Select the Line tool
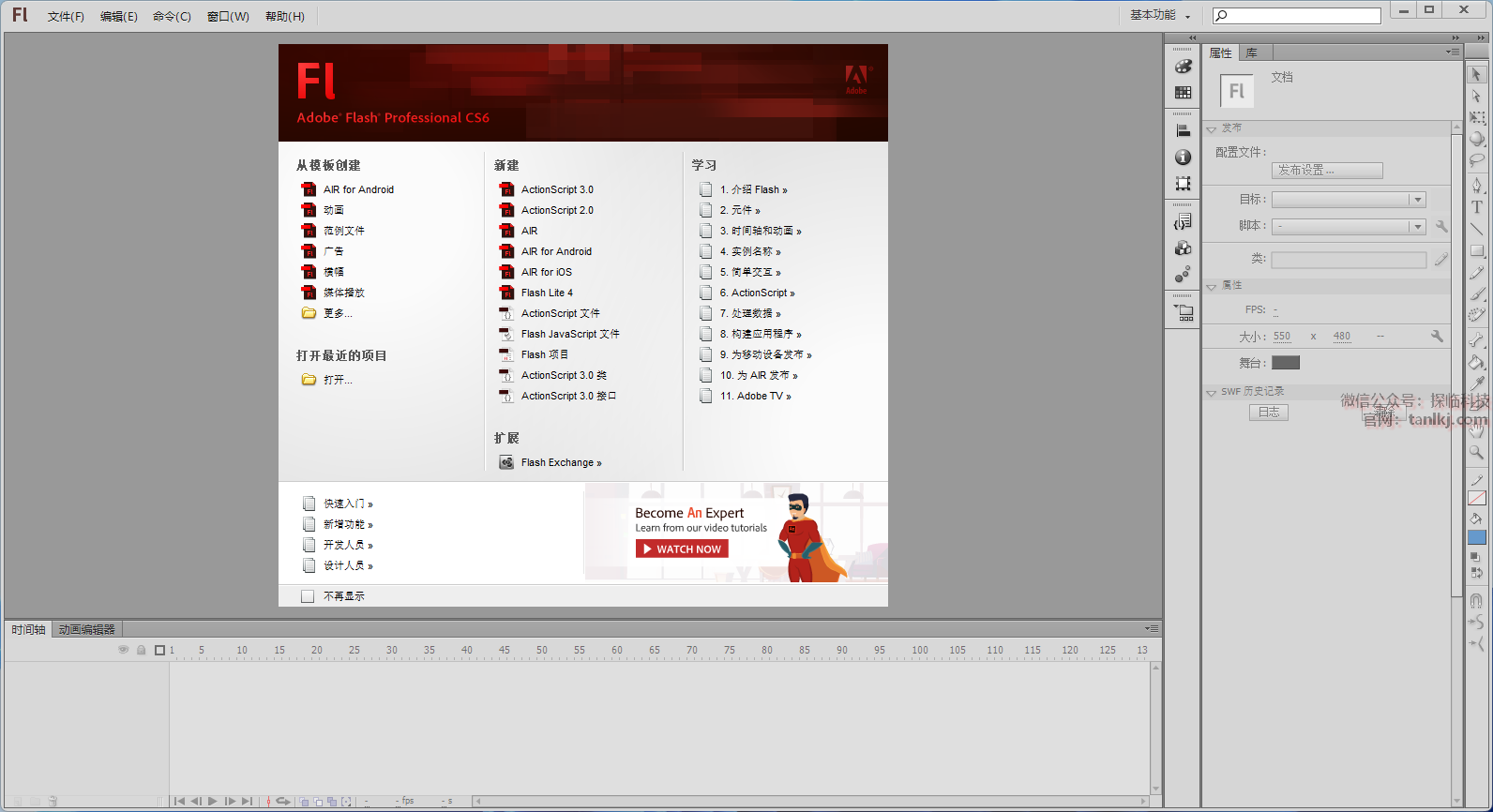 tap(1476, 228)
